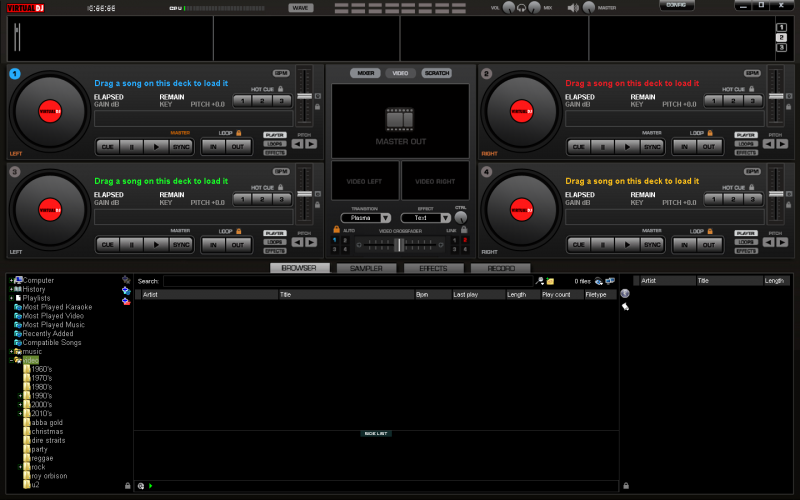Screen dimensions: 800x500
Task: Click the add favorite folder star icon
Action: 126,280
